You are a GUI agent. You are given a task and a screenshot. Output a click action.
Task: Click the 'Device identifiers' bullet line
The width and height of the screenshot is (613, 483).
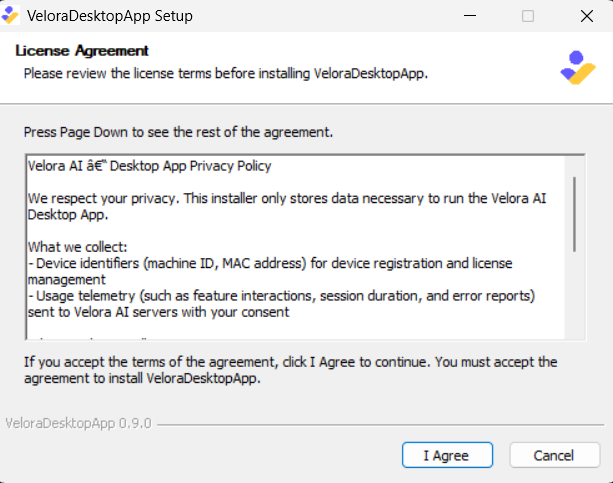[x=270, y=271]
